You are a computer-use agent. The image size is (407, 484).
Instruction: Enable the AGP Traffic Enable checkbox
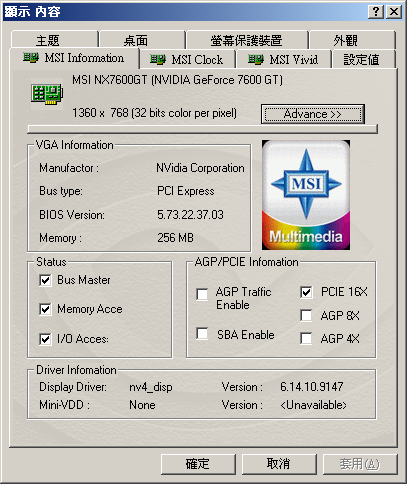(x=202, y=295)
